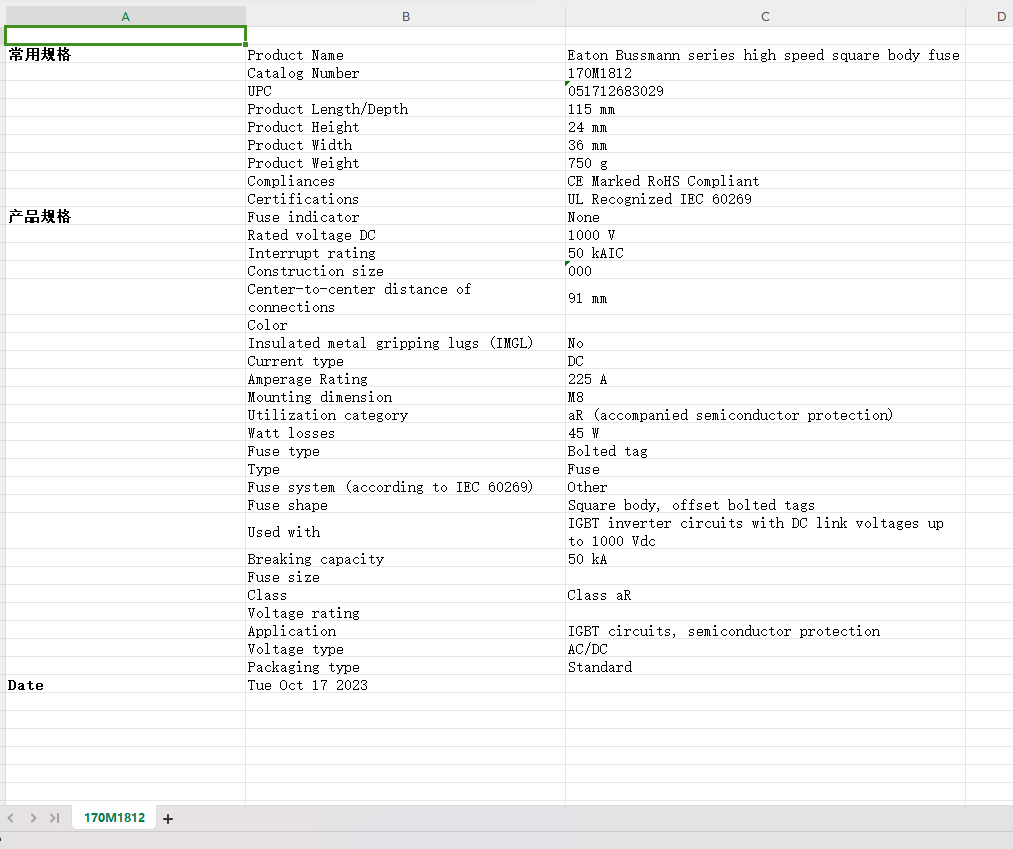This screenshot has width=1013, height=849.
Task: Select the '051712683029' cell
Action: [x=766, y=90]
